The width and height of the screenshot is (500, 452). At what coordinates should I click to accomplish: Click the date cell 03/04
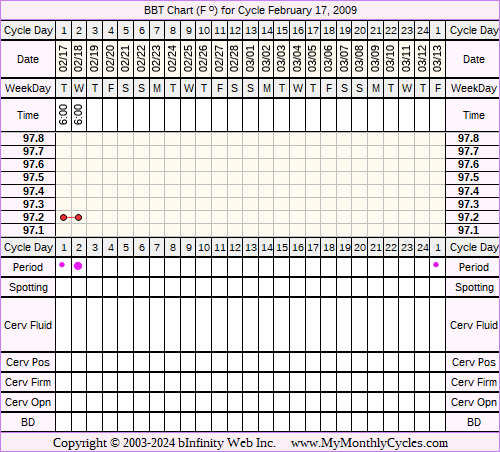click(297, 59)
